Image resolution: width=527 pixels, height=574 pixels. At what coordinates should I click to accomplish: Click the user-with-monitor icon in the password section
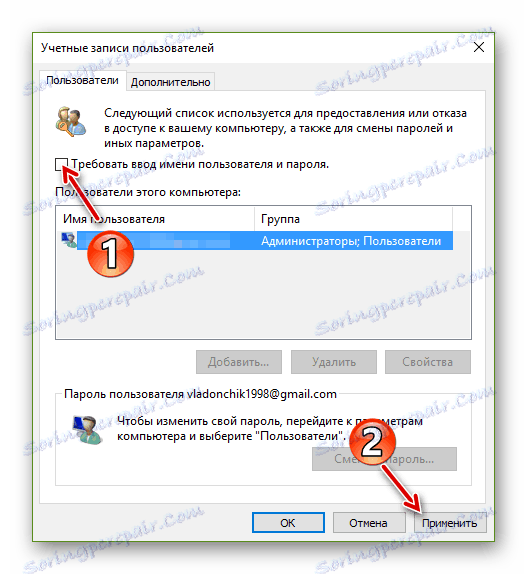coord(87,430)
